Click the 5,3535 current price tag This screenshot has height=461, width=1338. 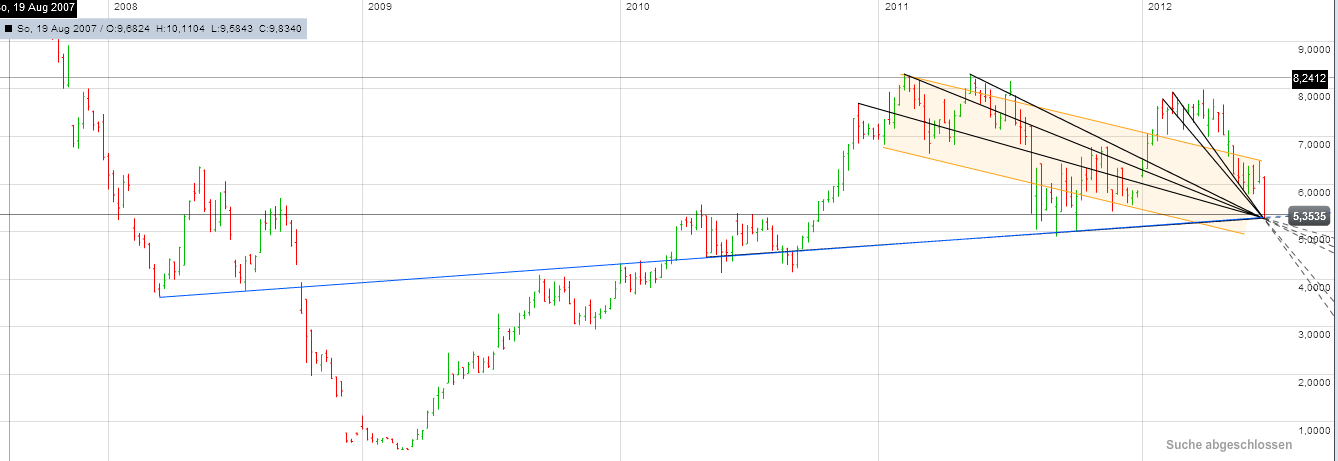(x=1309, y=215)
